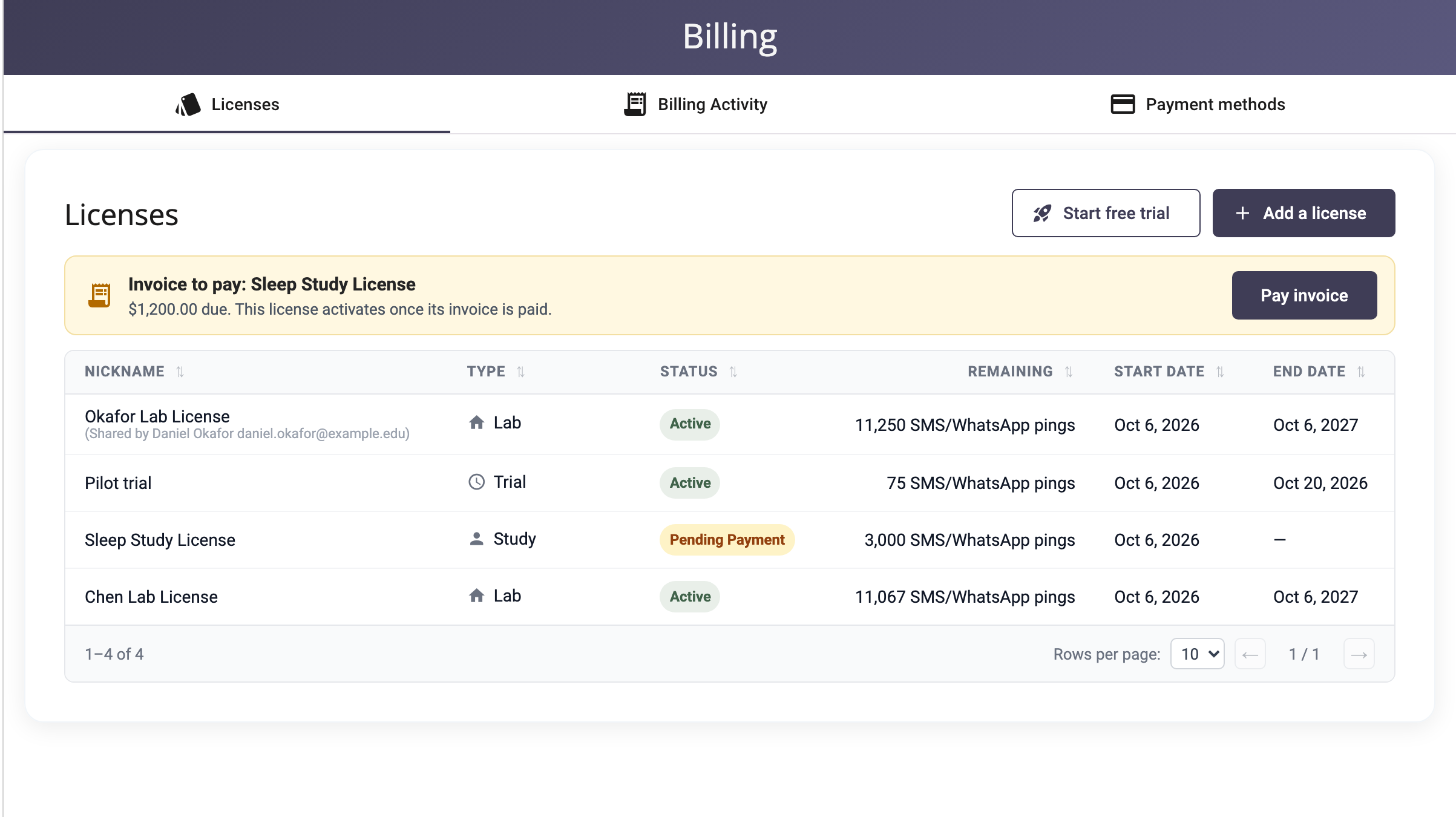The height and width of the screenshot is (817, 1456).
Task: Sort the table by Start Date
Action: pyautogui.click(x=1169, y=372)
